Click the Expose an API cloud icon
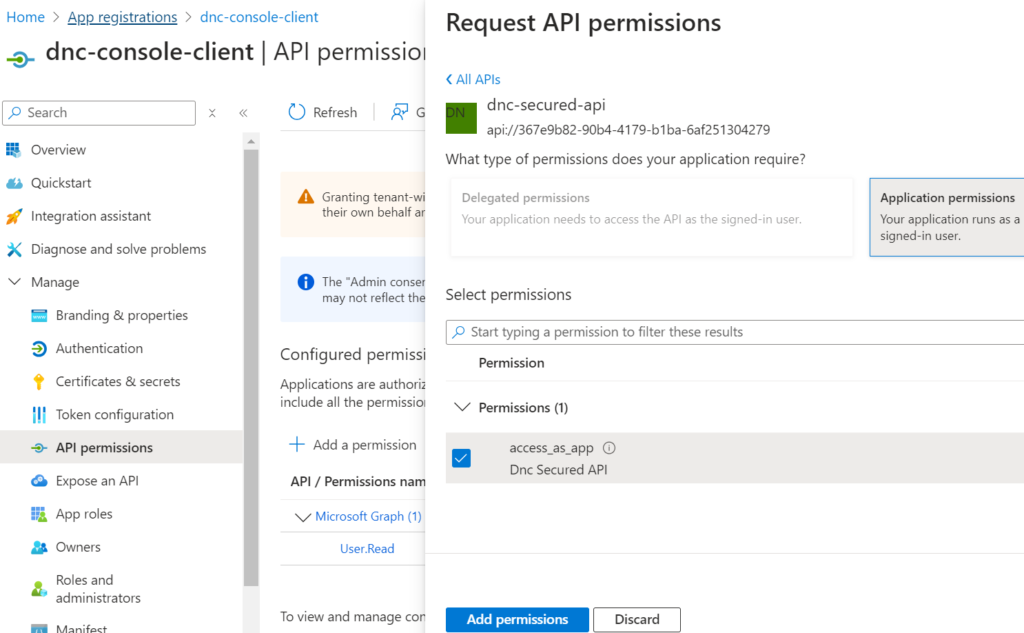1024x633 pixels. (x=39, y=481)
